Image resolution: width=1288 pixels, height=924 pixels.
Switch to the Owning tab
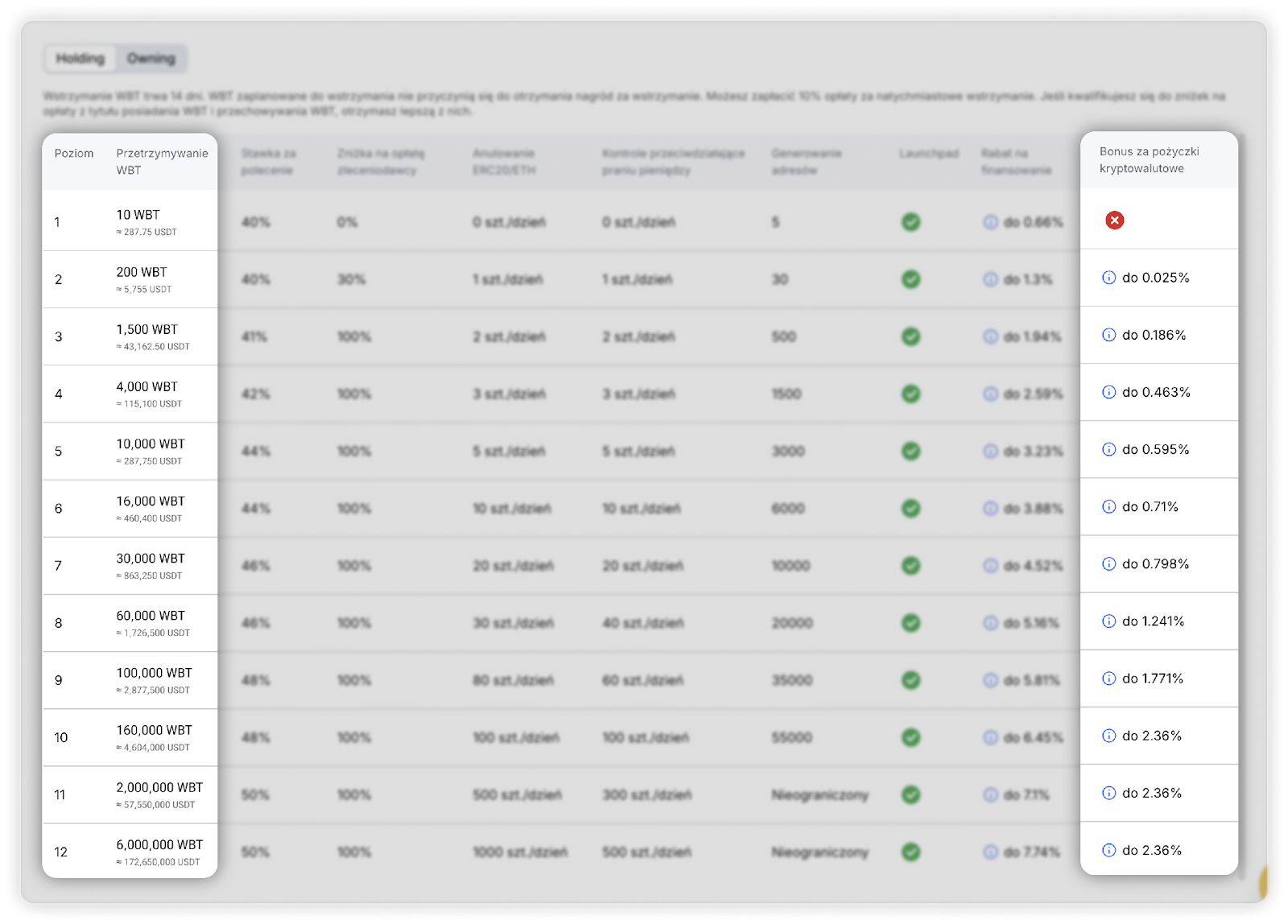point(151,59)
